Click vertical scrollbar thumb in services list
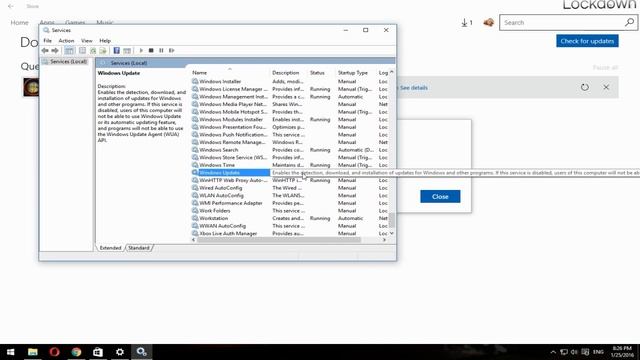 [x=392, y=220]
